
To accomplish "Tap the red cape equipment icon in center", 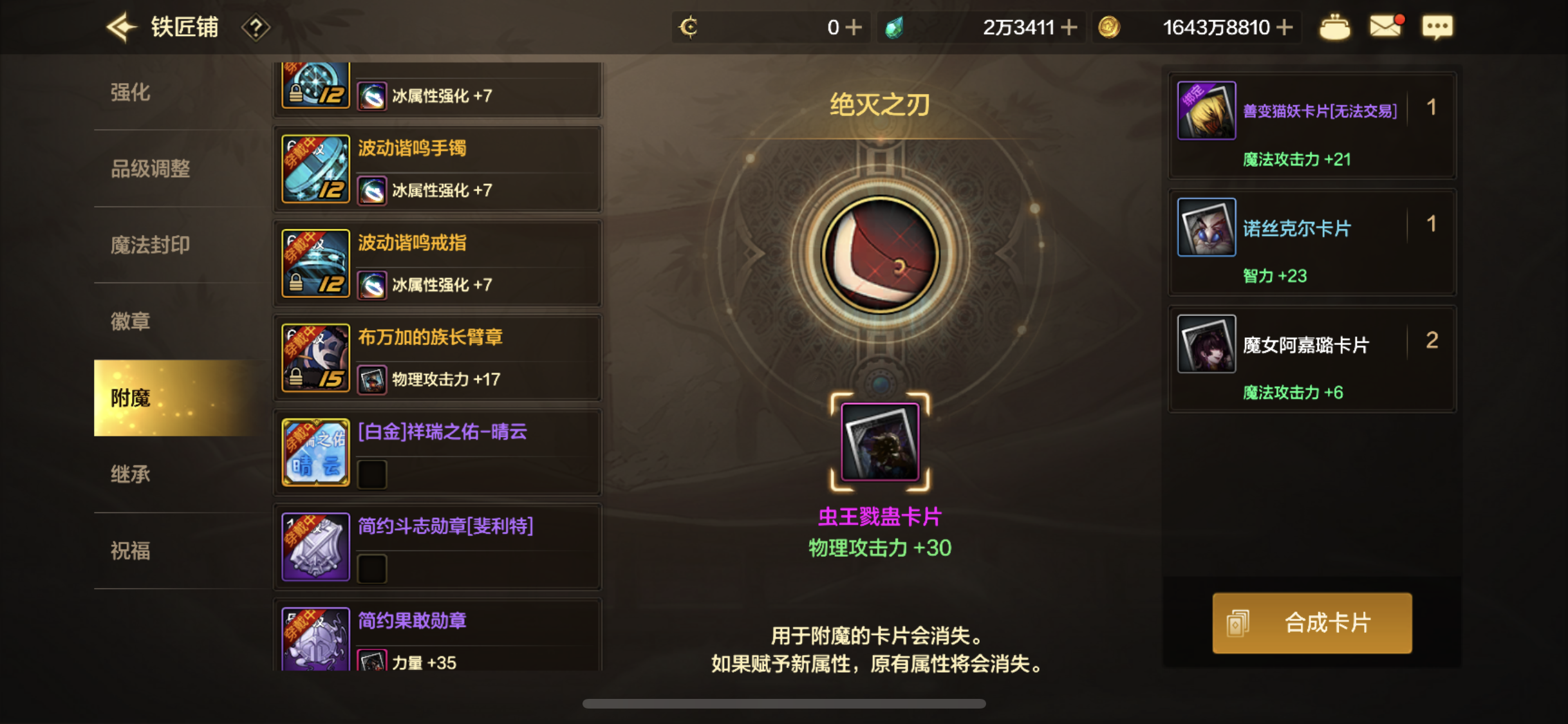I will tap(880, 255).
